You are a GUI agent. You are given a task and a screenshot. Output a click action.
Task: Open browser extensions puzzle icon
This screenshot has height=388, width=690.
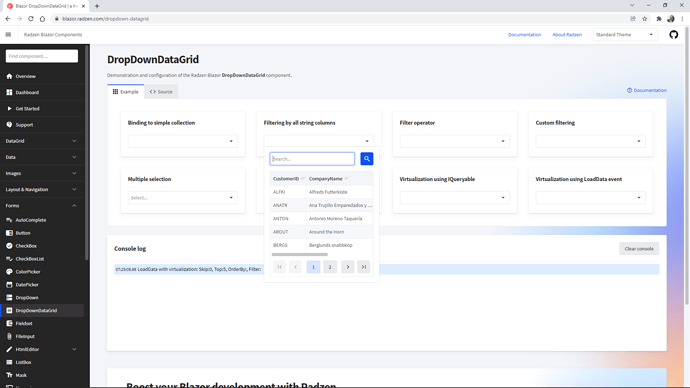659,18
